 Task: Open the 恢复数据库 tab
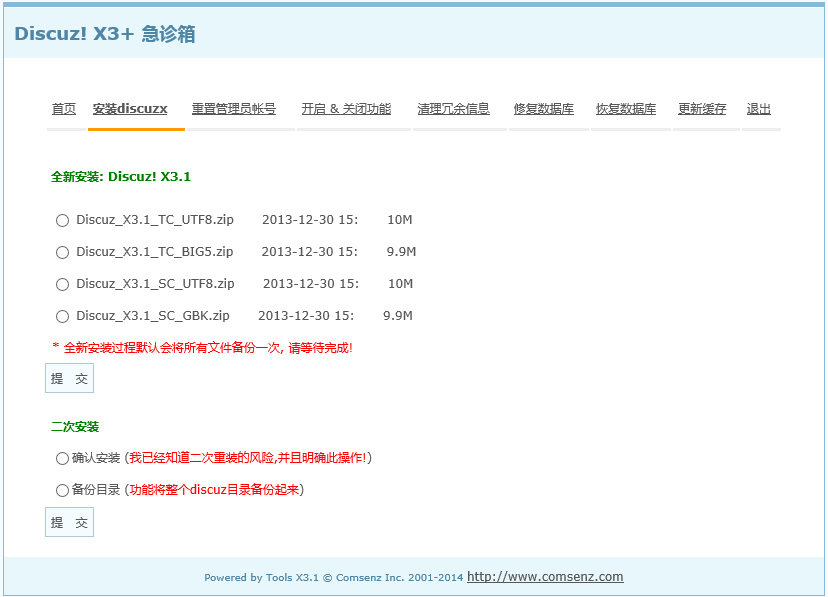(626, 109)
